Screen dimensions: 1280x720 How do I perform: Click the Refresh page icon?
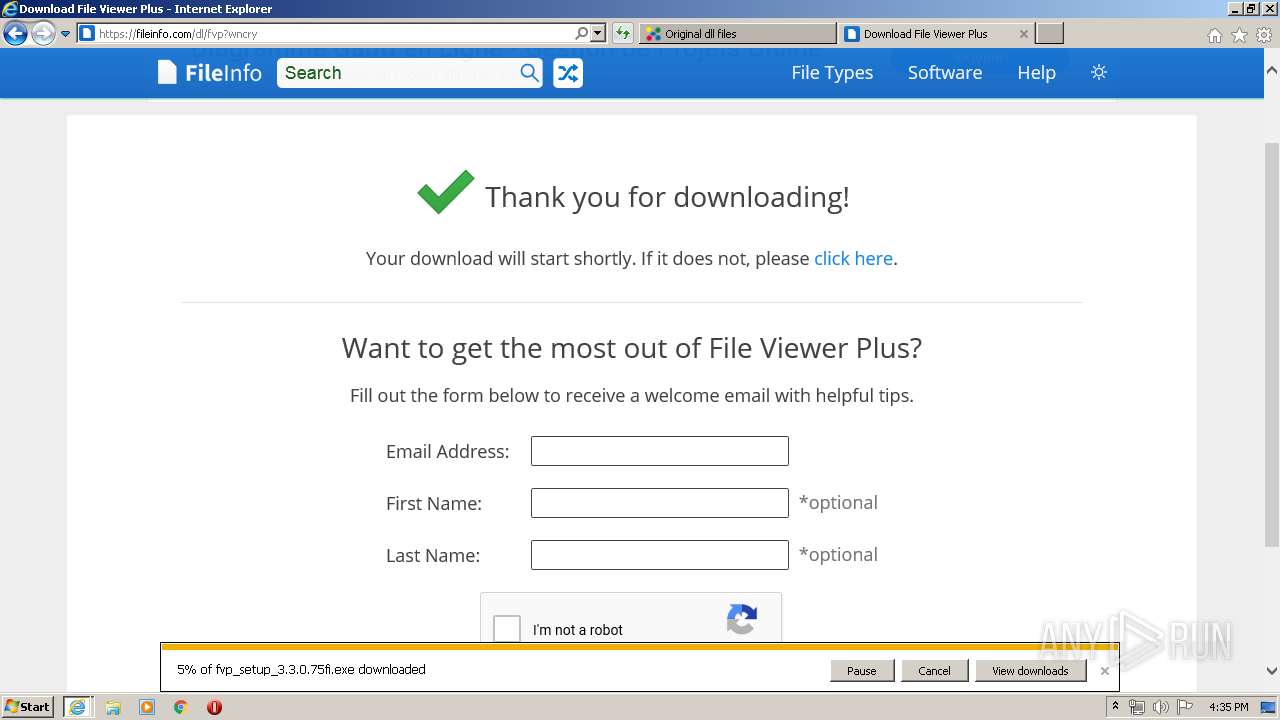(623, 33)
